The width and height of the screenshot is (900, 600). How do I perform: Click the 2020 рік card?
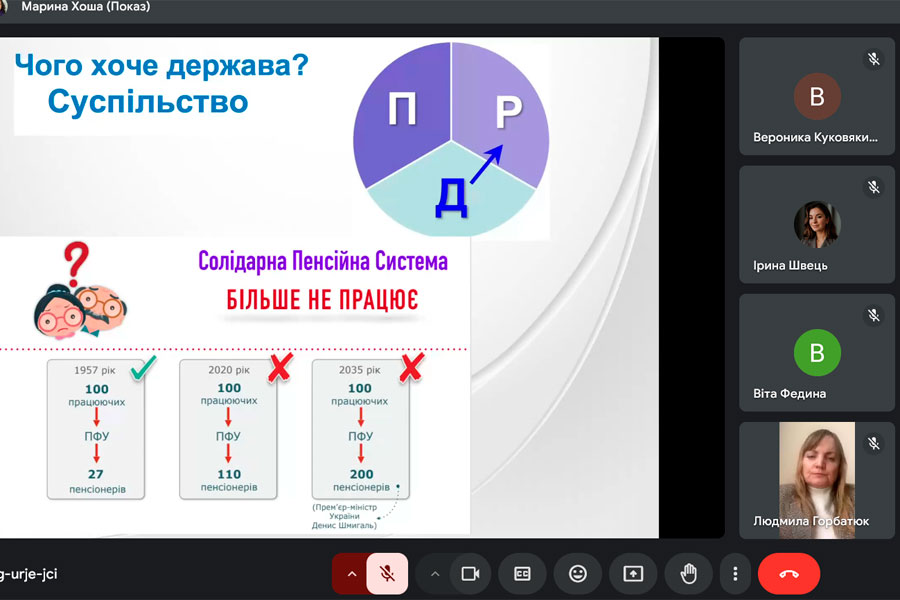(x=228, y=428)
